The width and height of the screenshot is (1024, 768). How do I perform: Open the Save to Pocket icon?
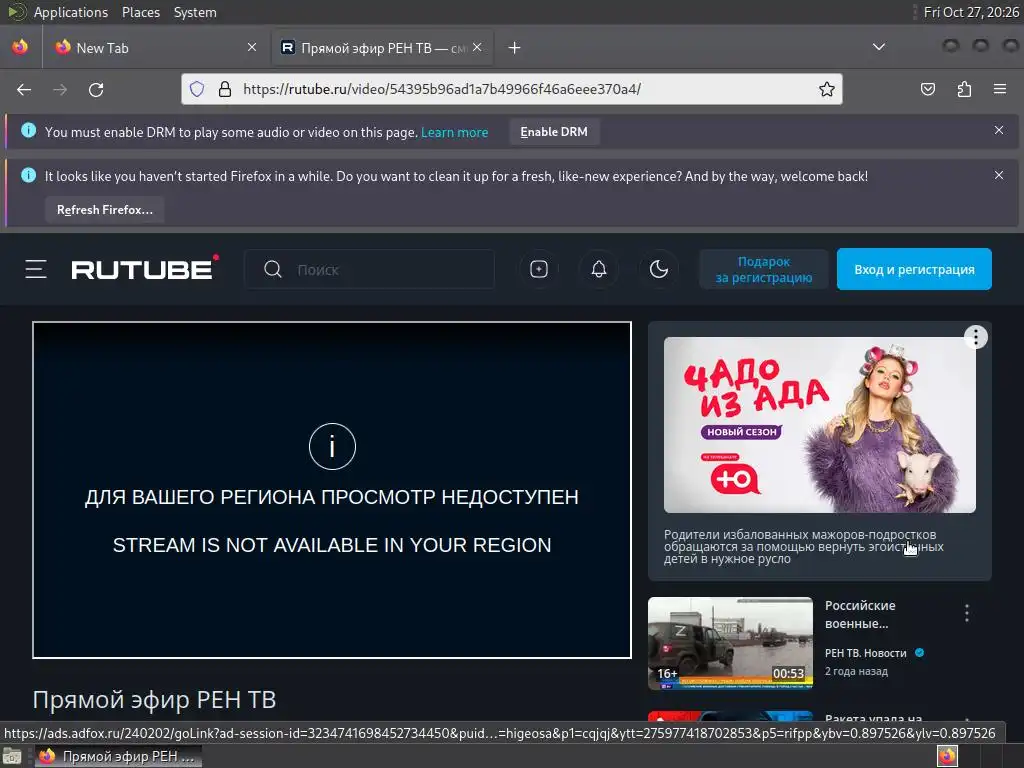pos(928,89)
